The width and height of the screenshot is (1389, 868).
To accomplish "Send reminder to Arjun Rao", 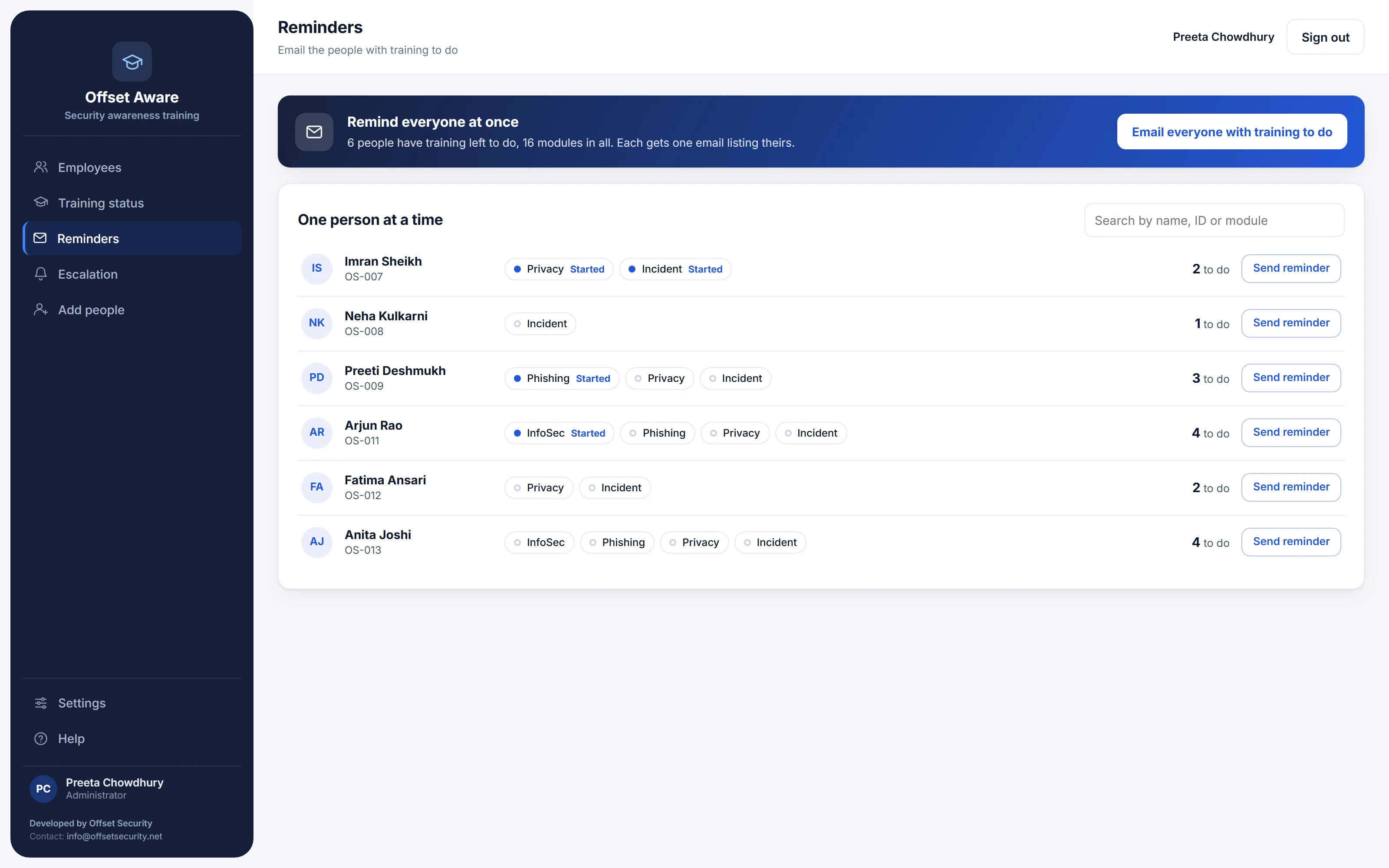I will 1291,432.
